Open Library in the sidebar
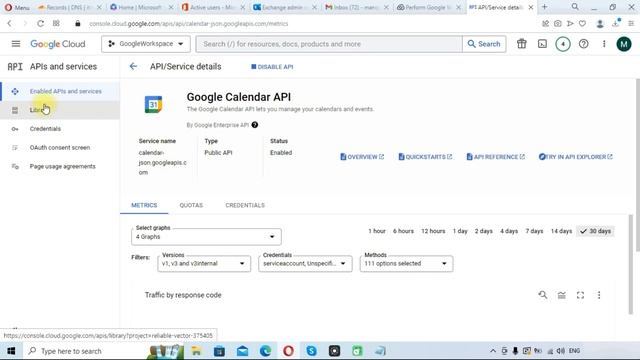 point(60,110)
